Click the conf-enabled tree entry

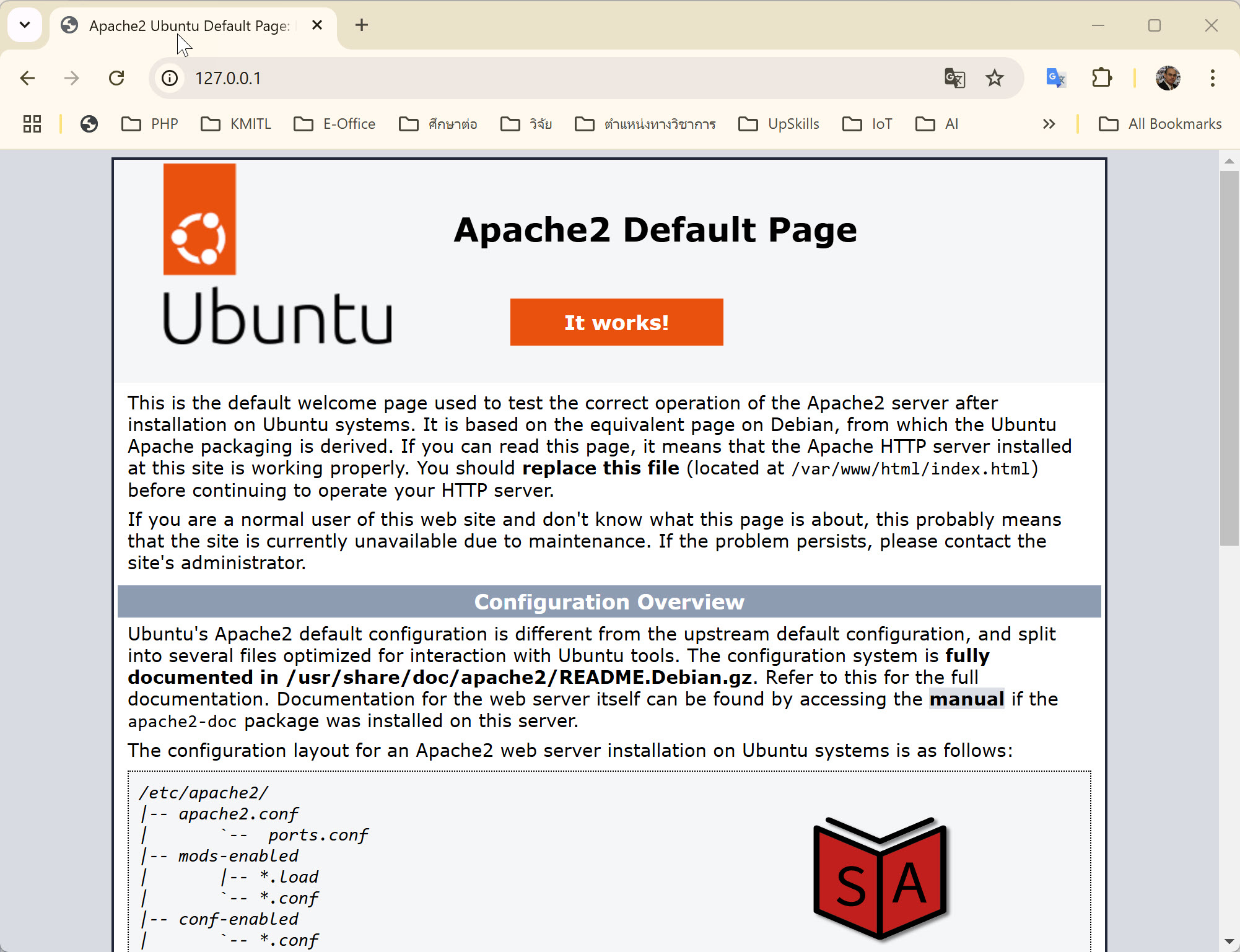[x=238, y=919]
